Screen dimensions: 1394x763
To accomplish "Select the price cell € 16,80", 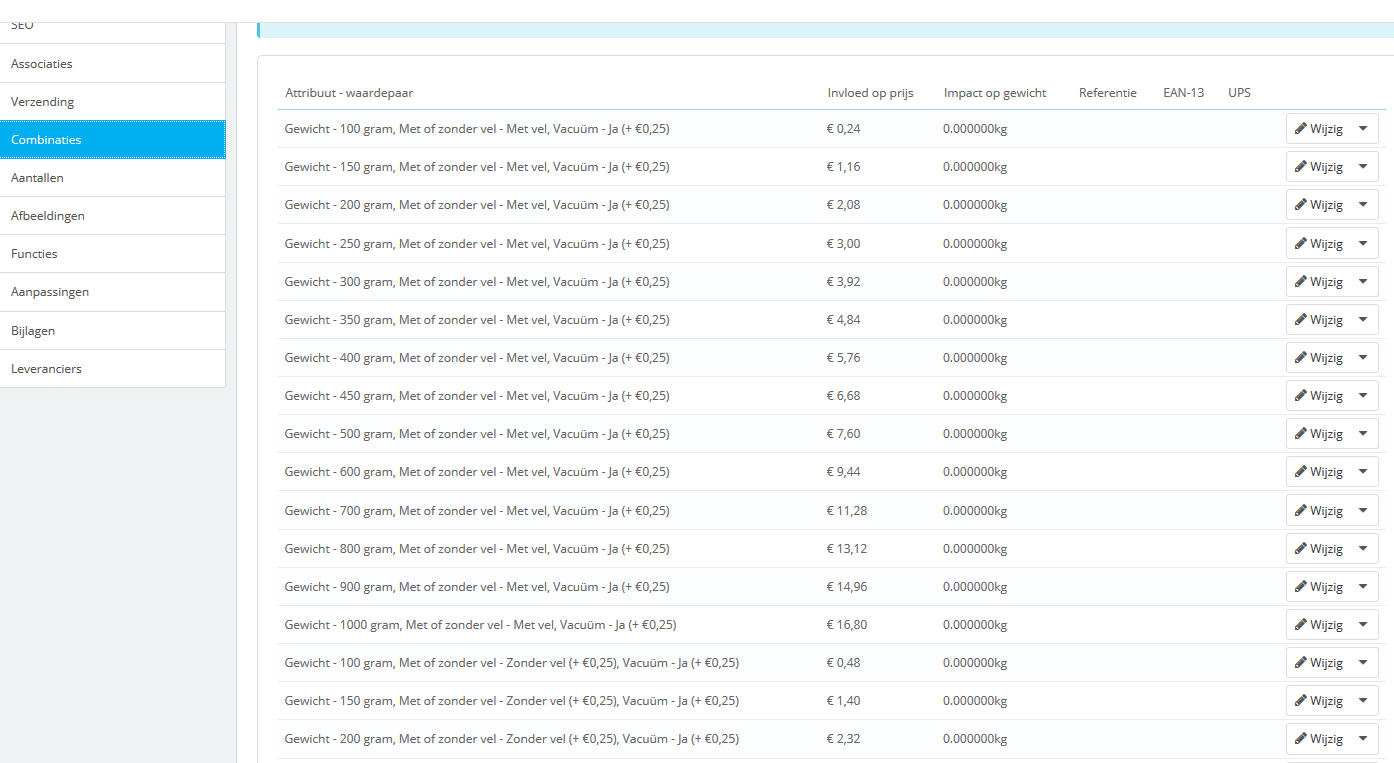I will tap(846, 624).
